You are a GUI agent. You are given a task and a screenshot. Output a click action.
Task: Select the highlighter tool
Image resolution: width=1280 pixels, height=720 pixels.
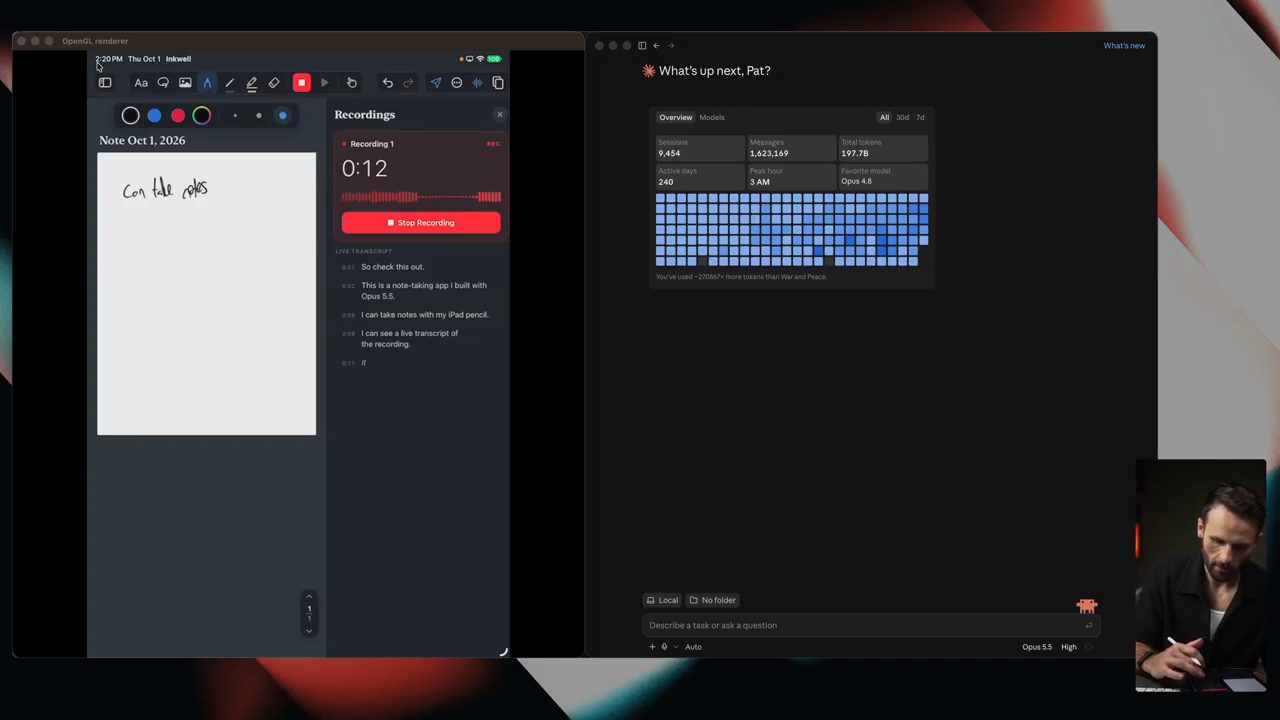[x=252, y=83]
